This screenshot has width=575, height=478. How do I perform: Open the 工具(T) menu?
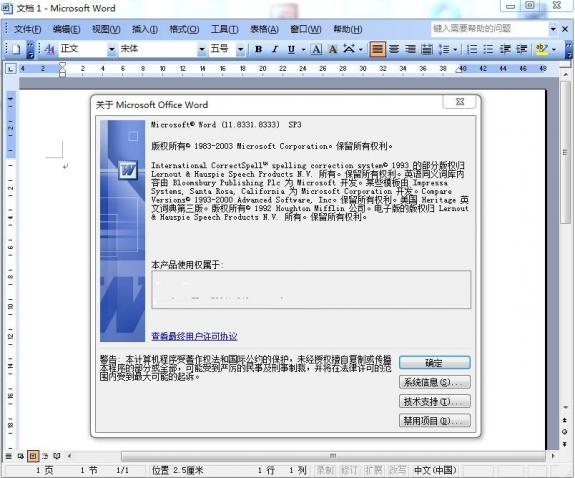click(224, 29)
